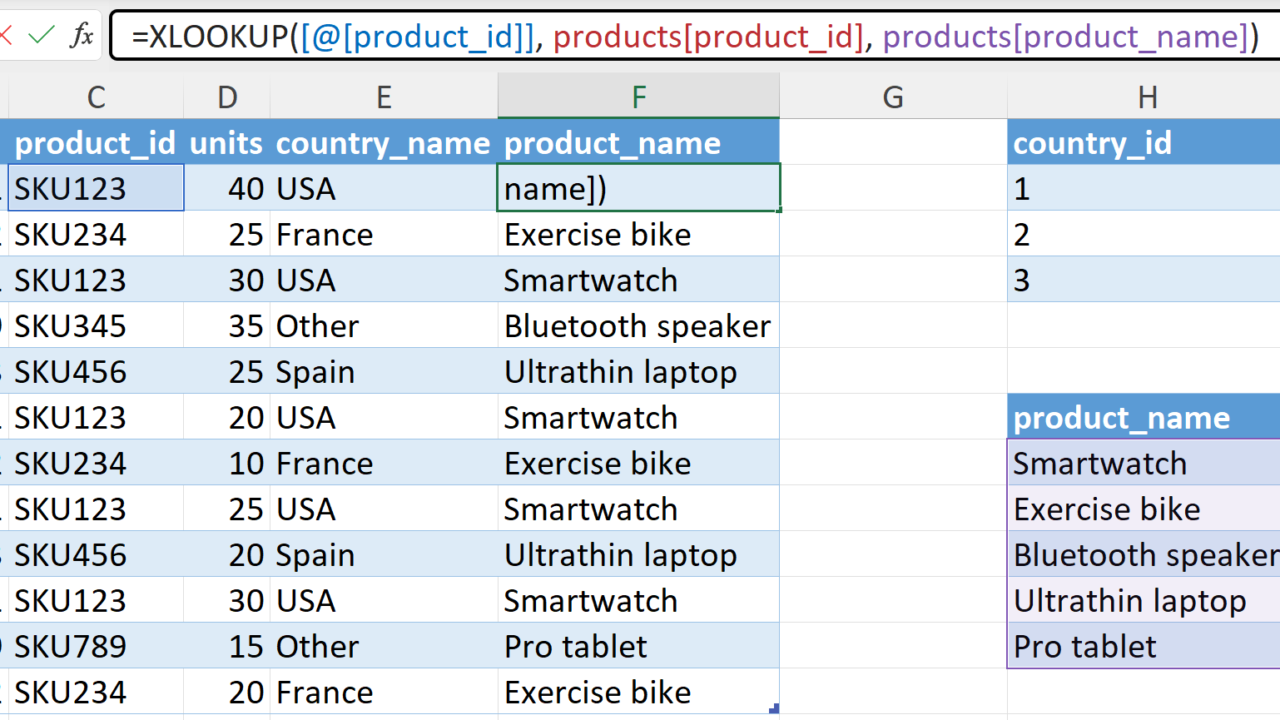1280x720 pixels.
Task: Select column D header
Action: pyautogui.click(x=227, y=97)
